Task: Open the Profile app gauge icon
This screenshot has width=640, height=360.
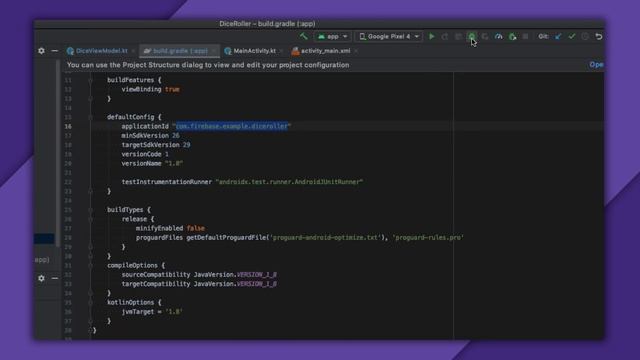Action: click(498, 36)
